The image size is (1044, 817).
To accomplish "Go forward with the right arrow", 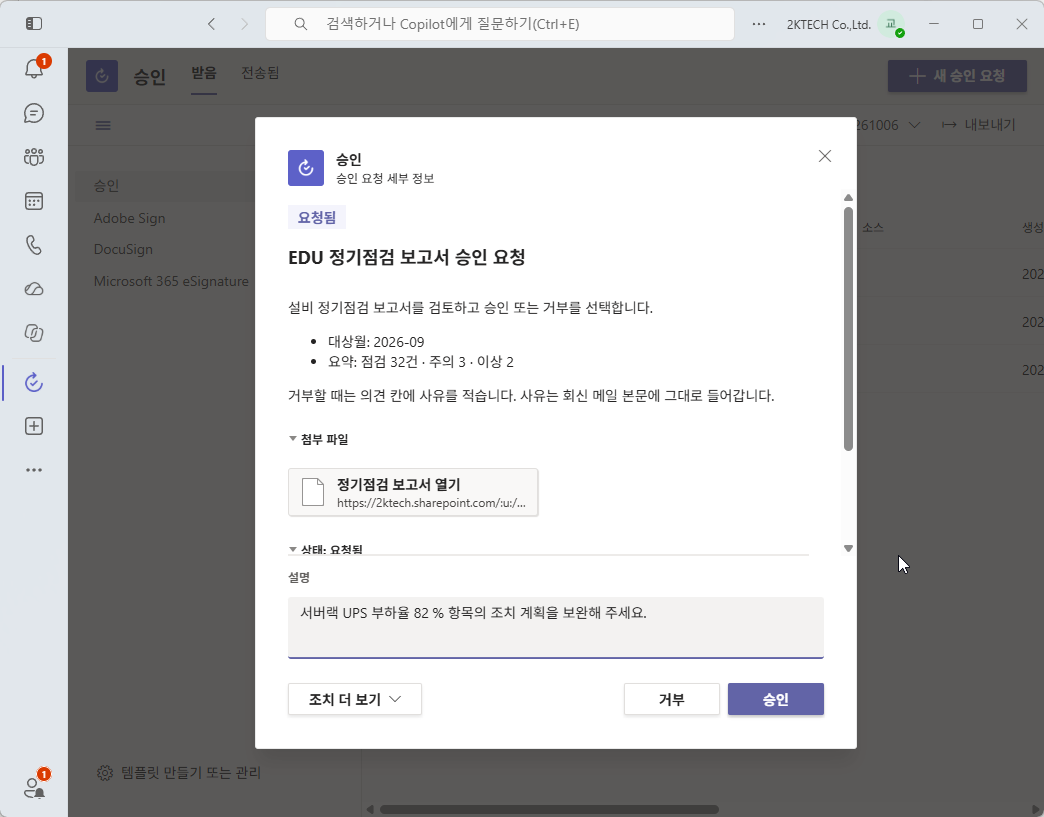I will (x=244, y=24).
